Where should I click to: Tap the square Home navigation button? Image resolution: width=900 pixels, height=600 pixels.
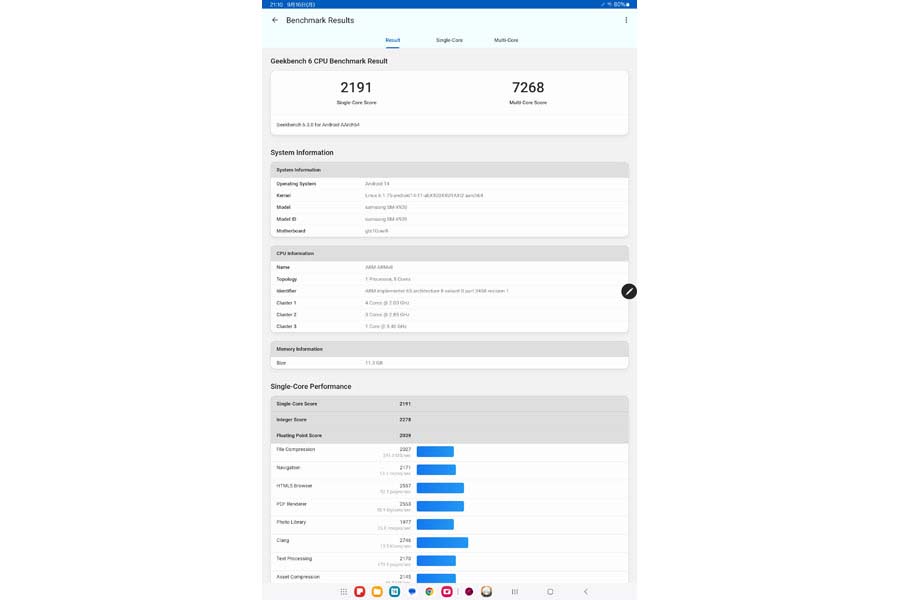pos(550,591)
